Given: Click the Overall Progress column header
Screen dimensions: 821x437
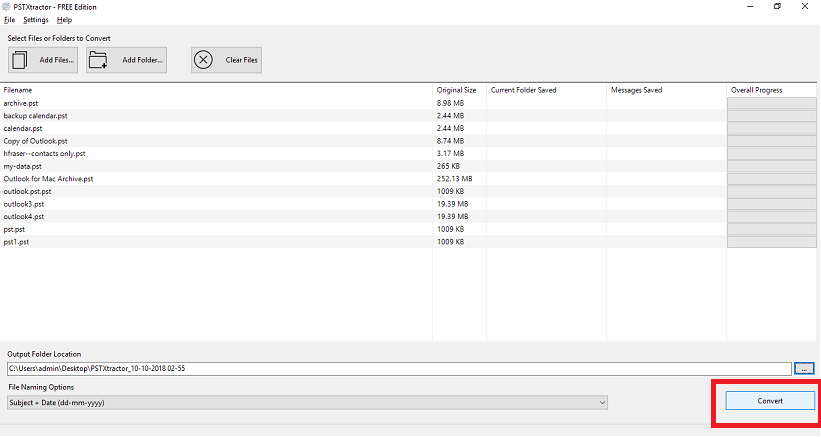Looking at the screenshot, I should click(757, 90).
